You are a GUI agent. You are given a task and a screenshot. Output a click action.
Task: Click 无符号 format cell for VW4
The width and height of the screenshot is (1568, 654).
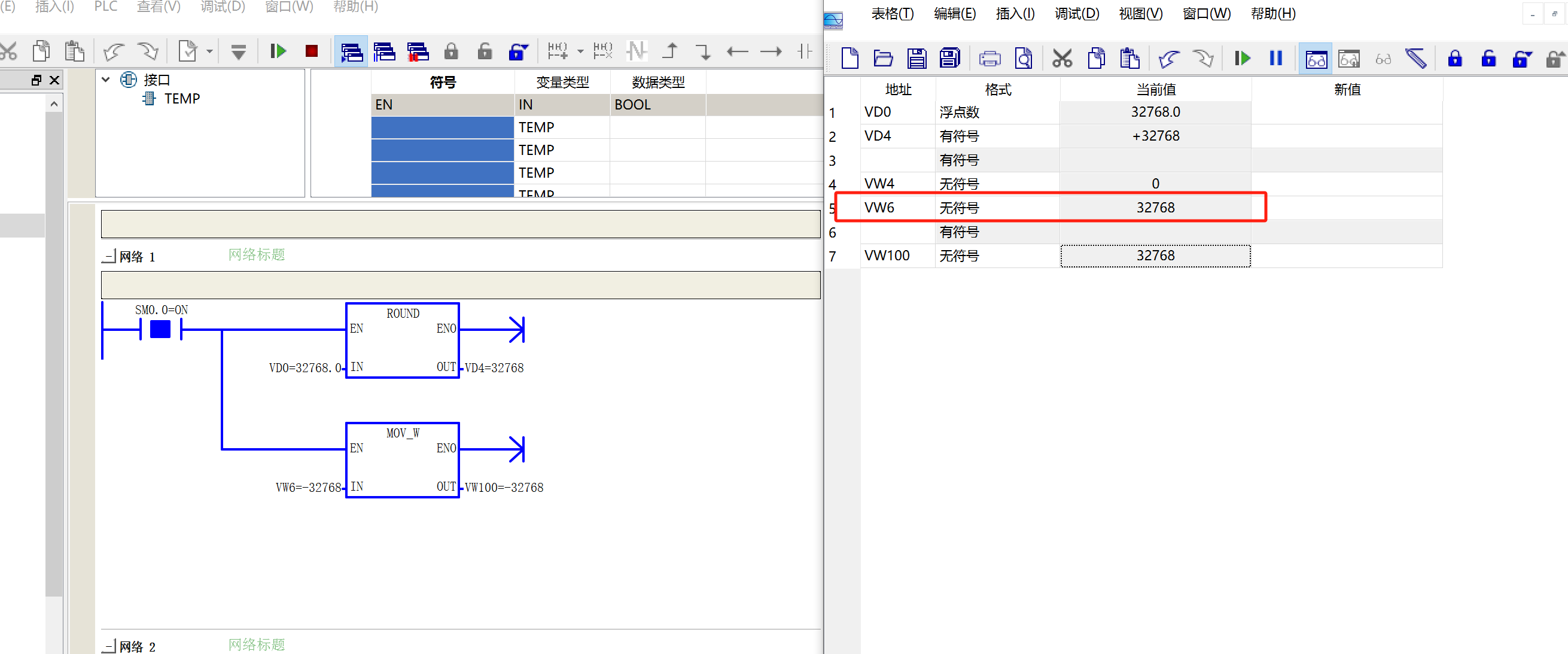click(x=998, y=184)
